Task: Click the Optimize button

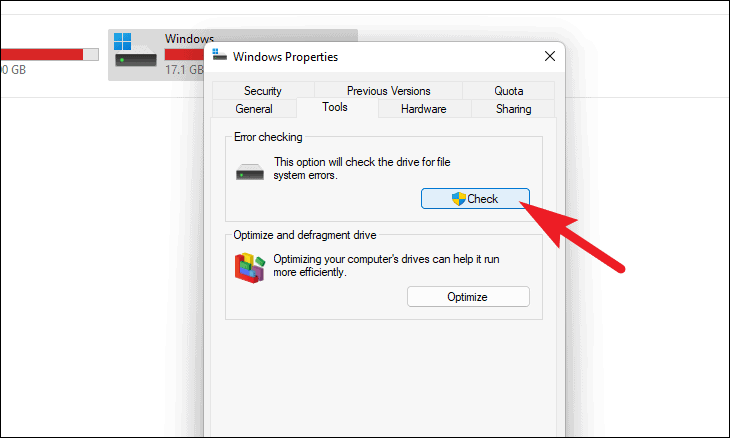Action: pos(468,297)
